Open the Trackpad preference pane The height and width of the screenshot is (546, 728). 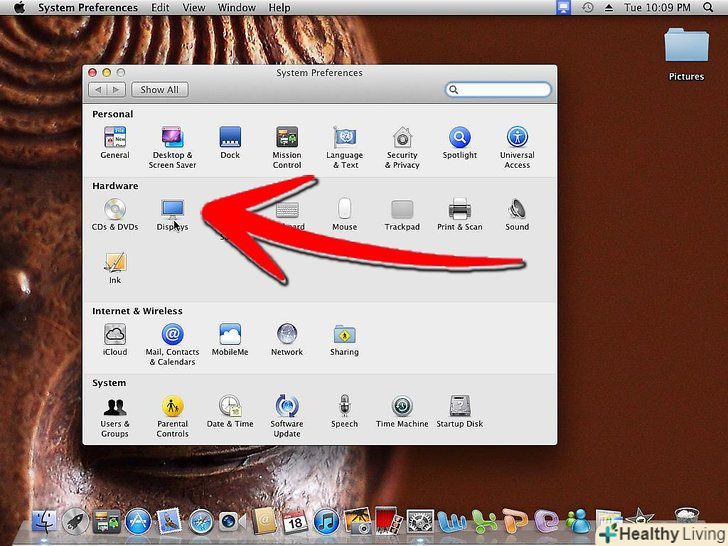pyautogui.click(x=402, y=214)
